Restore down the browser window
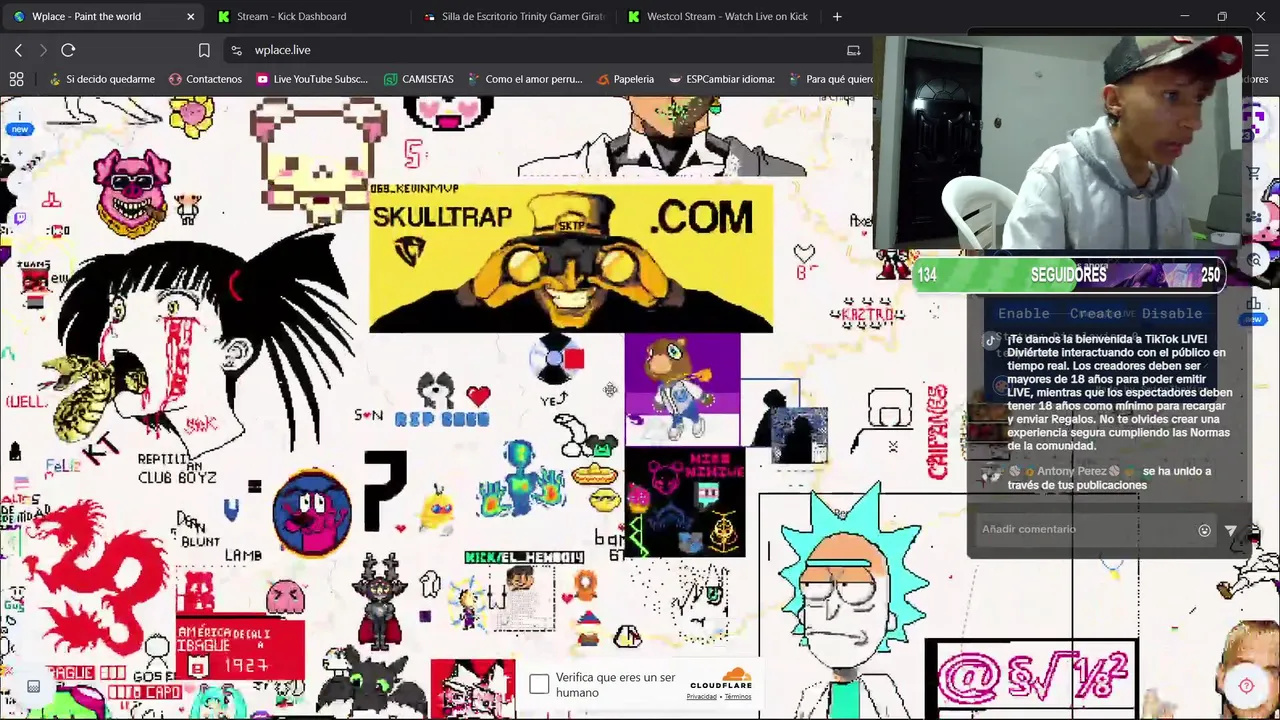Viewport: 1280px width, 720px height. [x=1222, y=16]
